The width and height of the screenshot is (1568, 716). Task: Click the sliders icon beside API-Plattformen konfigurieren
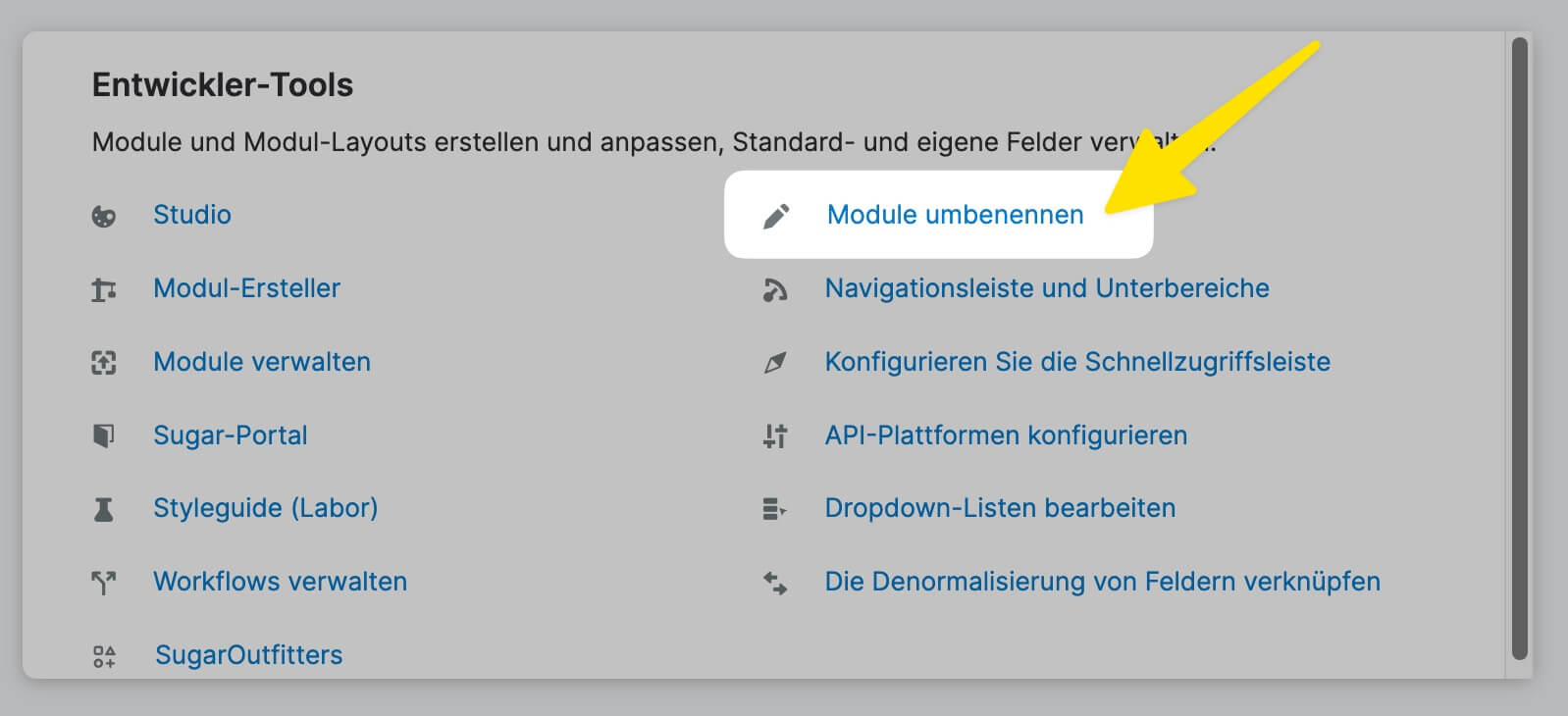point(775,435)
